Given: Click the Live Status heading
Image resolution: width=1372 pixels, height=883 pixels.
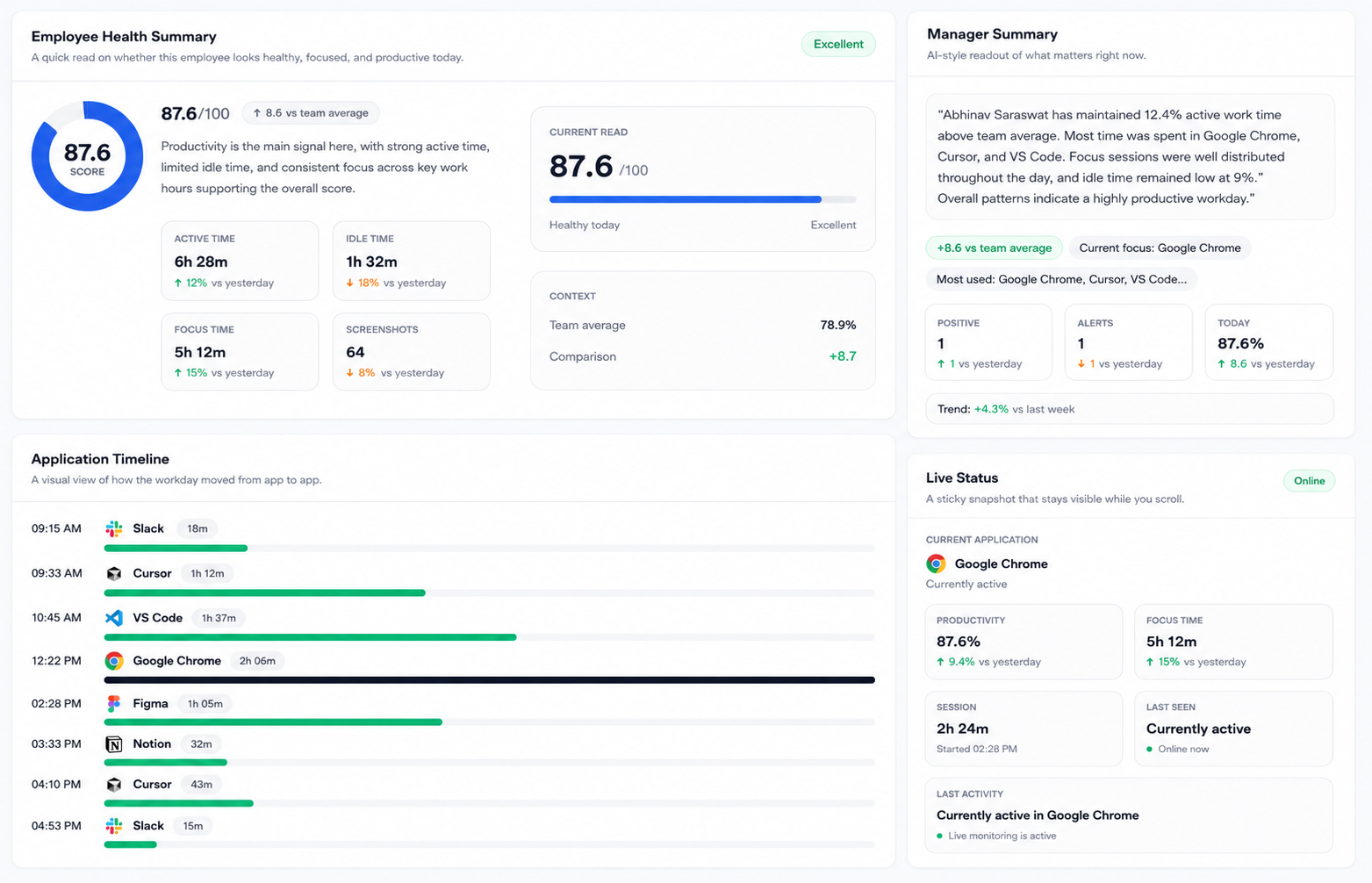Looking at the screenshot, I should pos(962,478).
